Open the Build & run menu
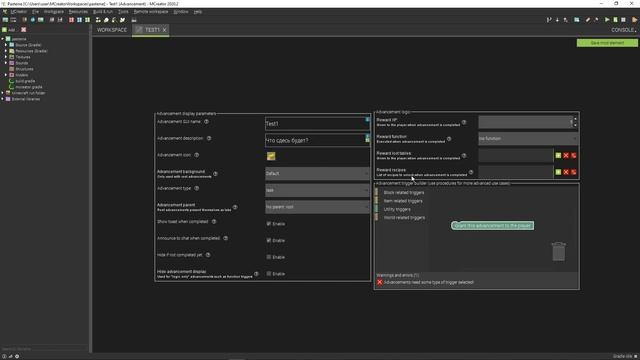Viewport: 640px width, 360px height. 103,12
